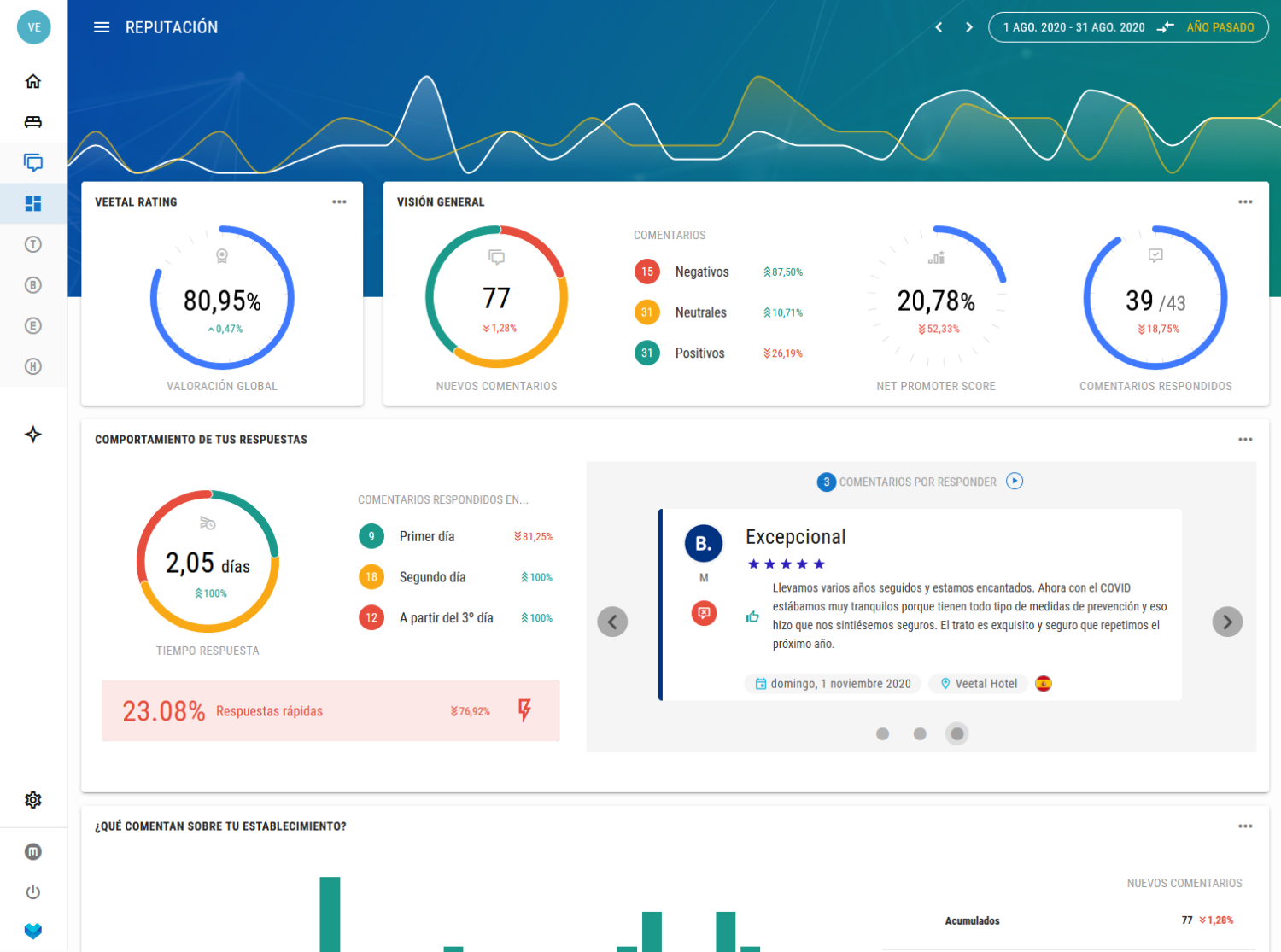Click AÑO PASADO comparison button
The image size is (1281, 952).
click(x=1220, y=27)
